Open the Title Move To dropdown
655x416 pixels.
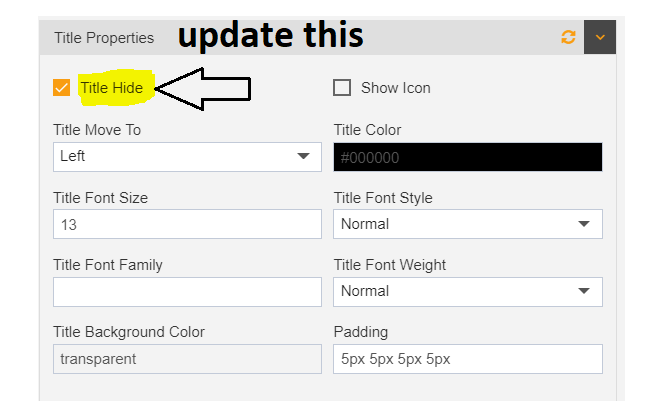pyautogui.click(x=187, y=157)
